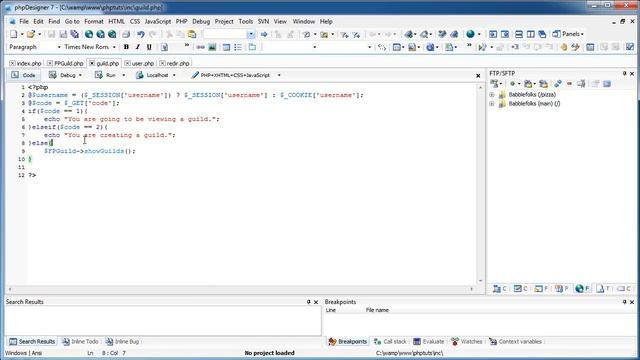The height and width of the screenshot is (360, 640).
Task: Click the green add icon in FTP panel
Action: (512, 84)
